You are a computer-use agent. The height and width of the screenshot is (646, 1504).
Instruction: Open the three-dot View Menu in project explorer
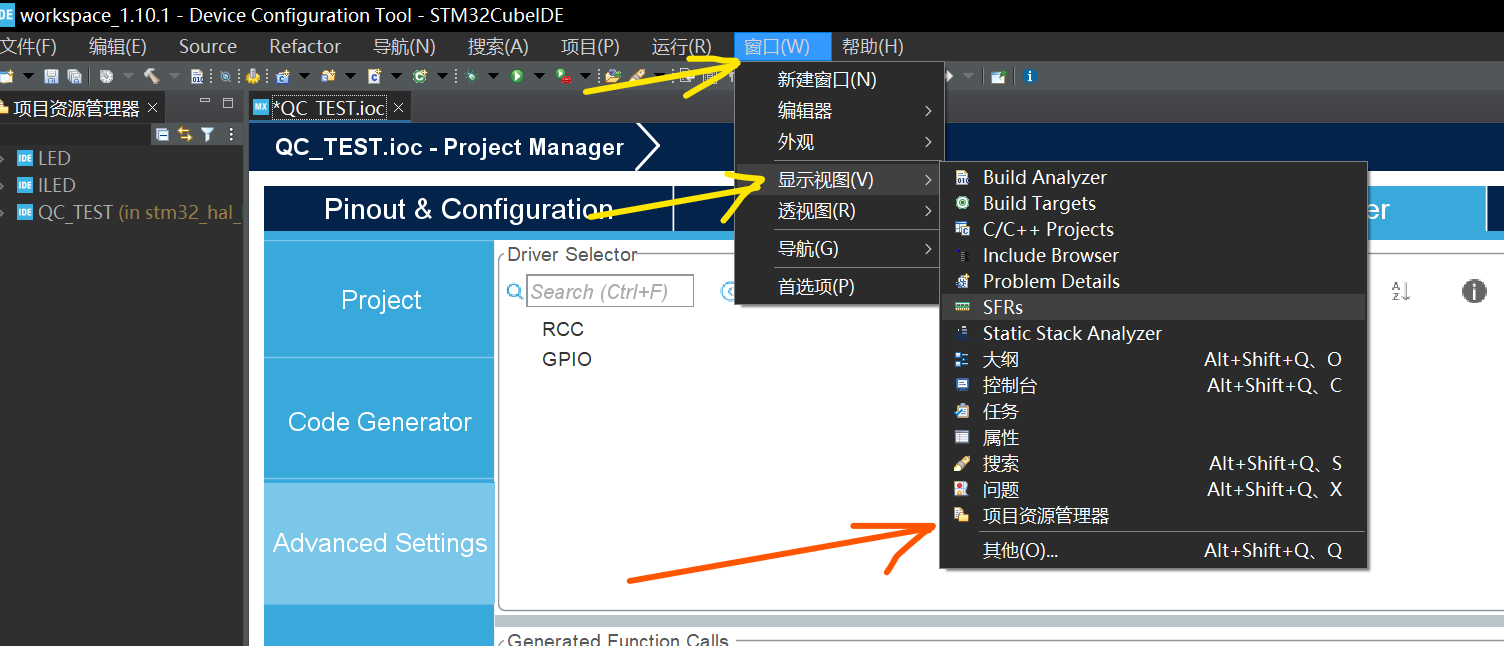[x=231, y=134]
